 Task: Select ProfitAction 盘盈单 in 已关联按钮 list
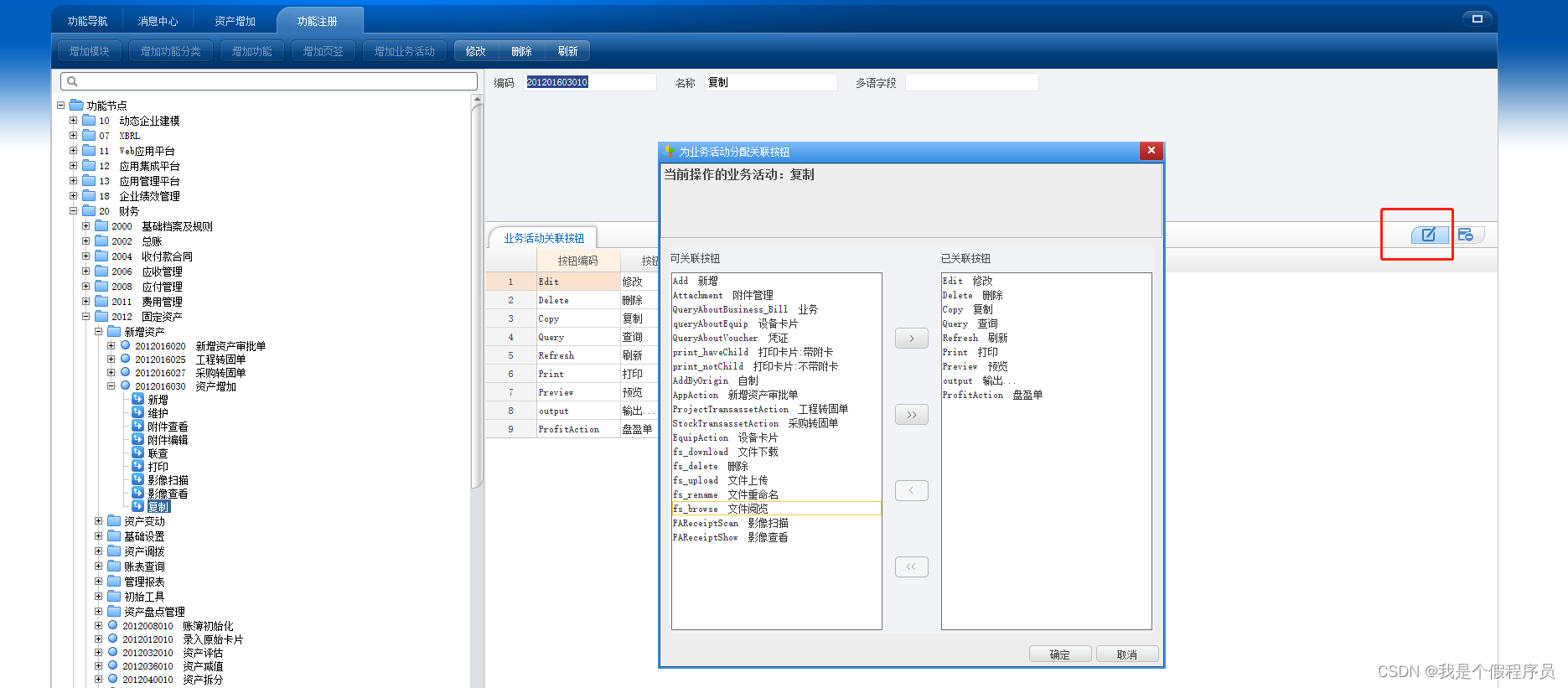[1046, 395]
